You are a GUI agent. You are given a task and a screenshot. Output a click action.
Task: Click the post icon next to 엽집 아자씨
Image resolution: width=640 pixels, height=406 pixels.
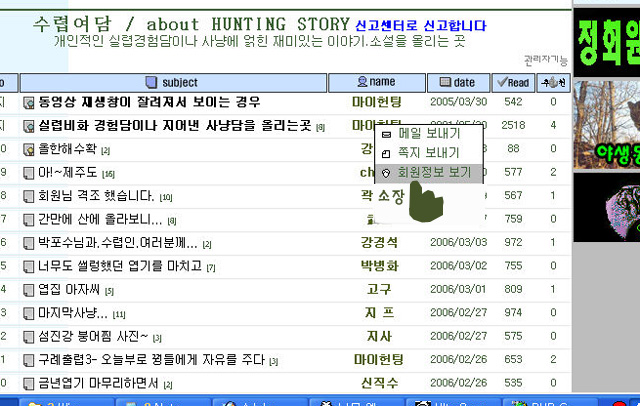tap(29, 290)
